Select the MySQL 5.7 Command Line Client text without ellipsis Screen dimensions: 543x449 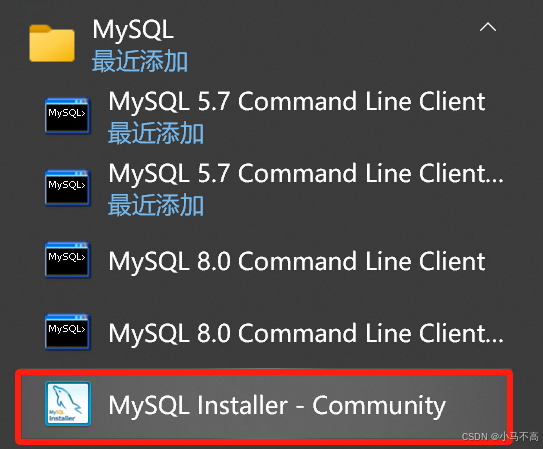click(297, 101)
